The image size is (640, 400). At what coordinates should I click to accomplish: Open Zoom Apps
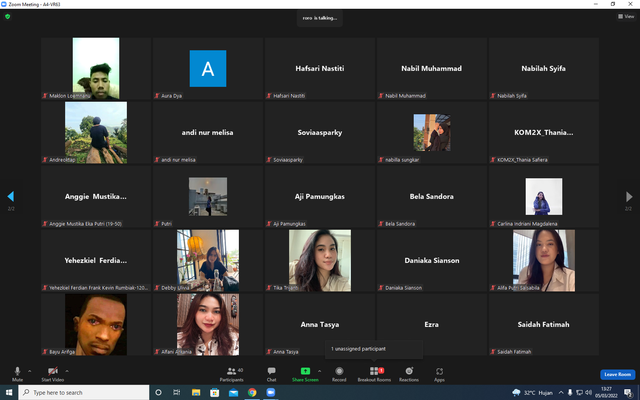(x=439, y=373)
